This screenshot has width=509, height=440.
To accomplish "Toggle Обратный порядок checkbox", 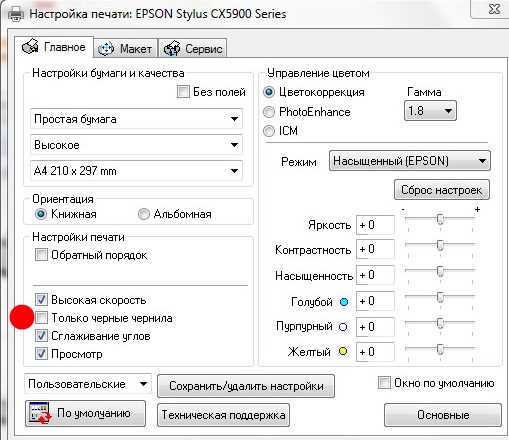I will pos(41,255).
